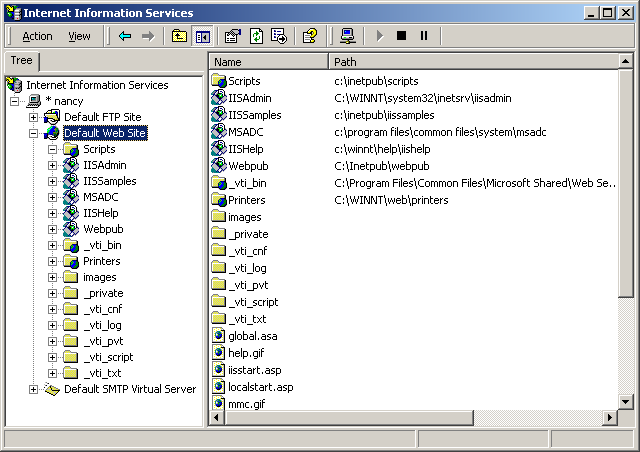Click the help.gif file icon
Screen dimensions: 640x452
[219, 353]
